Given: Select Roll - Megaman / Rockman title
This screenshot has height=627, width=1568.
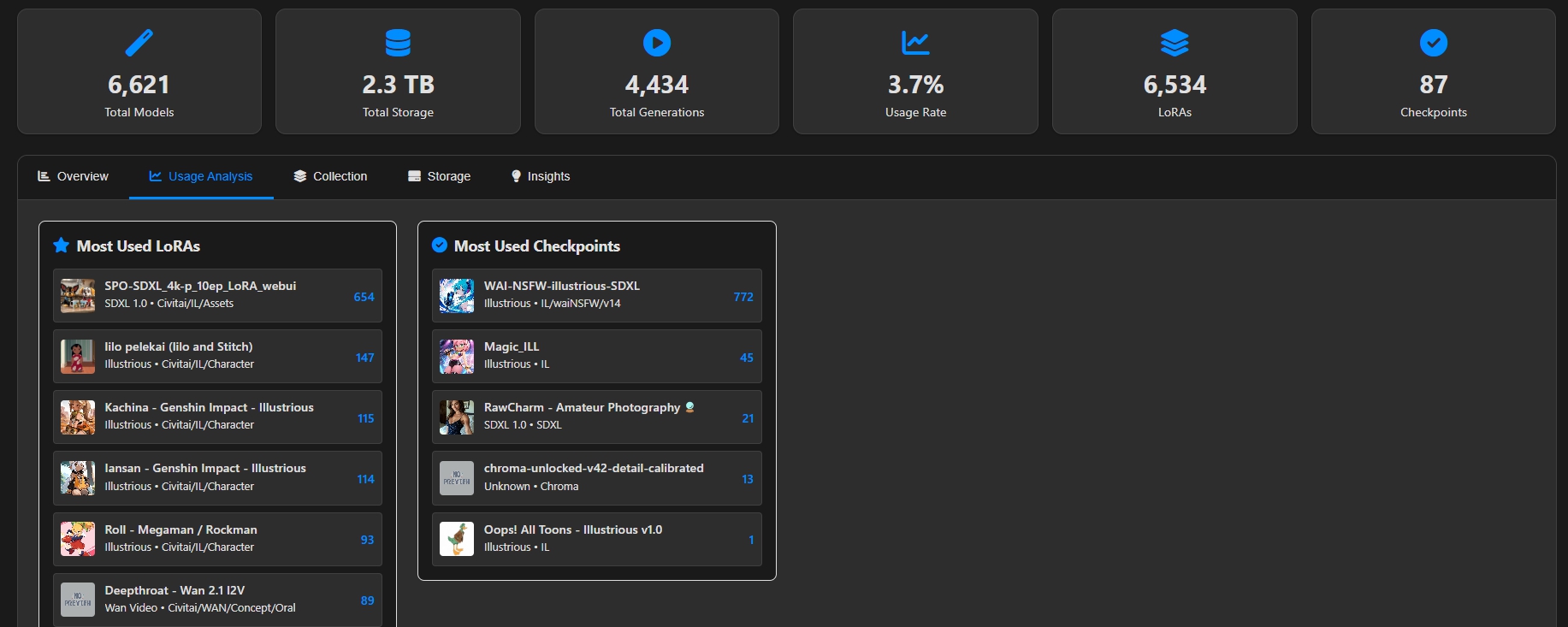Looking at the screenshot, I should pyautogui.click(x=180, y=529).
